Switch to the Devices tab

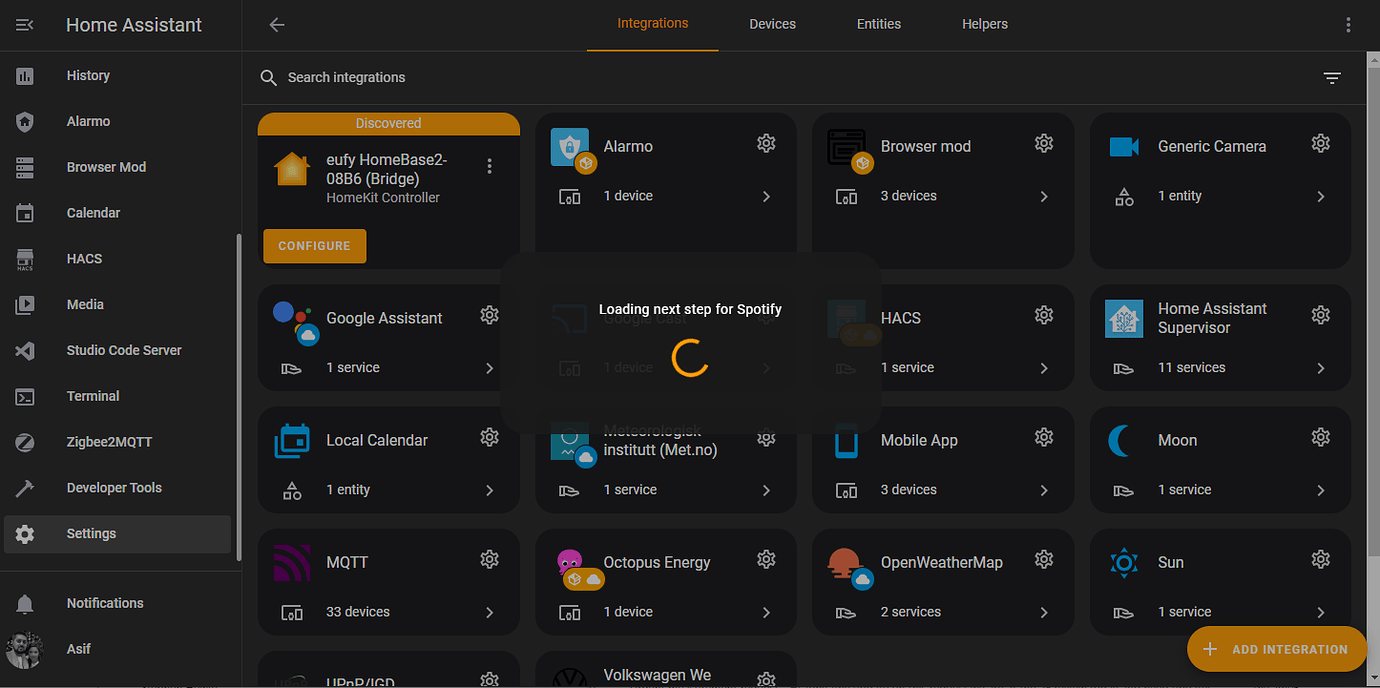(772, 24)
